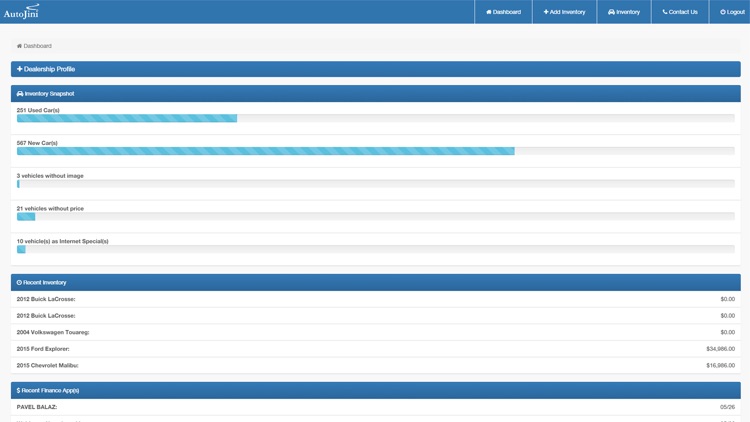Screen dimensions: 750x422
Task: Click the 3 vehicles without image bar
Action: (x=375, y=184)
